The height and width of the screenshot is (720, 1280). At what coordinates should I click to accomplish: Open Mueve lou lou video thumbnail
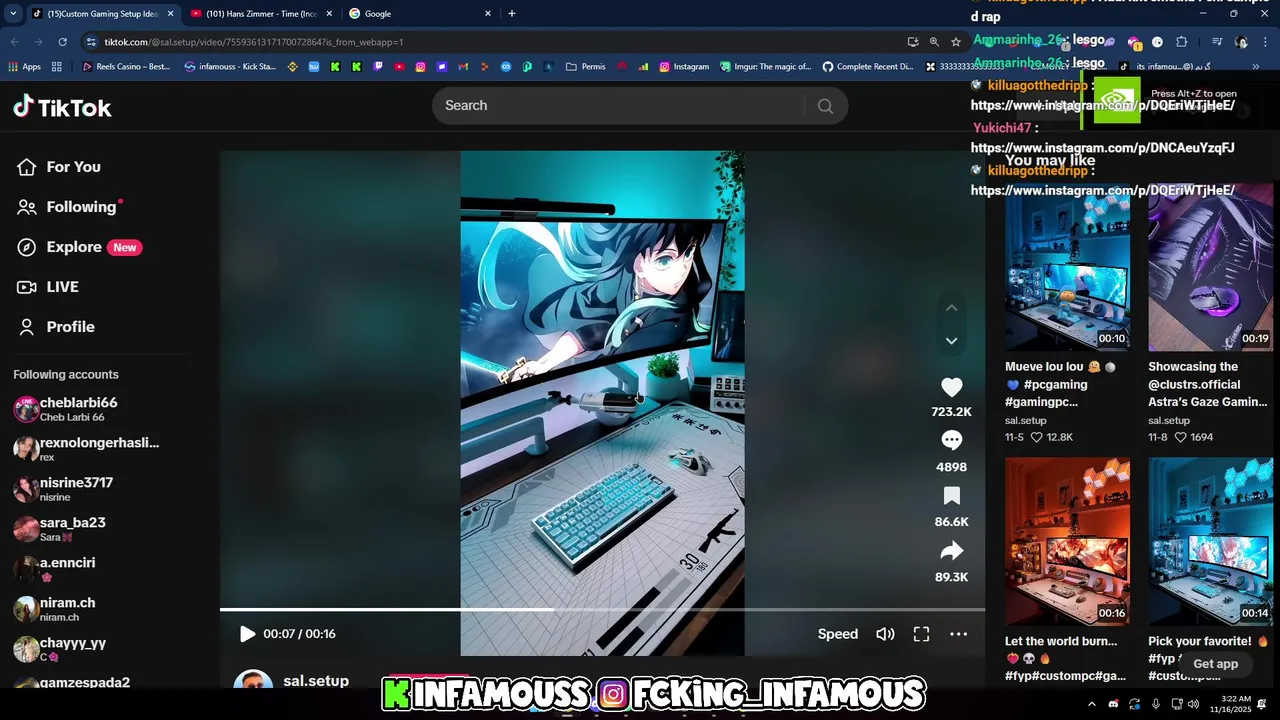click(1067, 267)
